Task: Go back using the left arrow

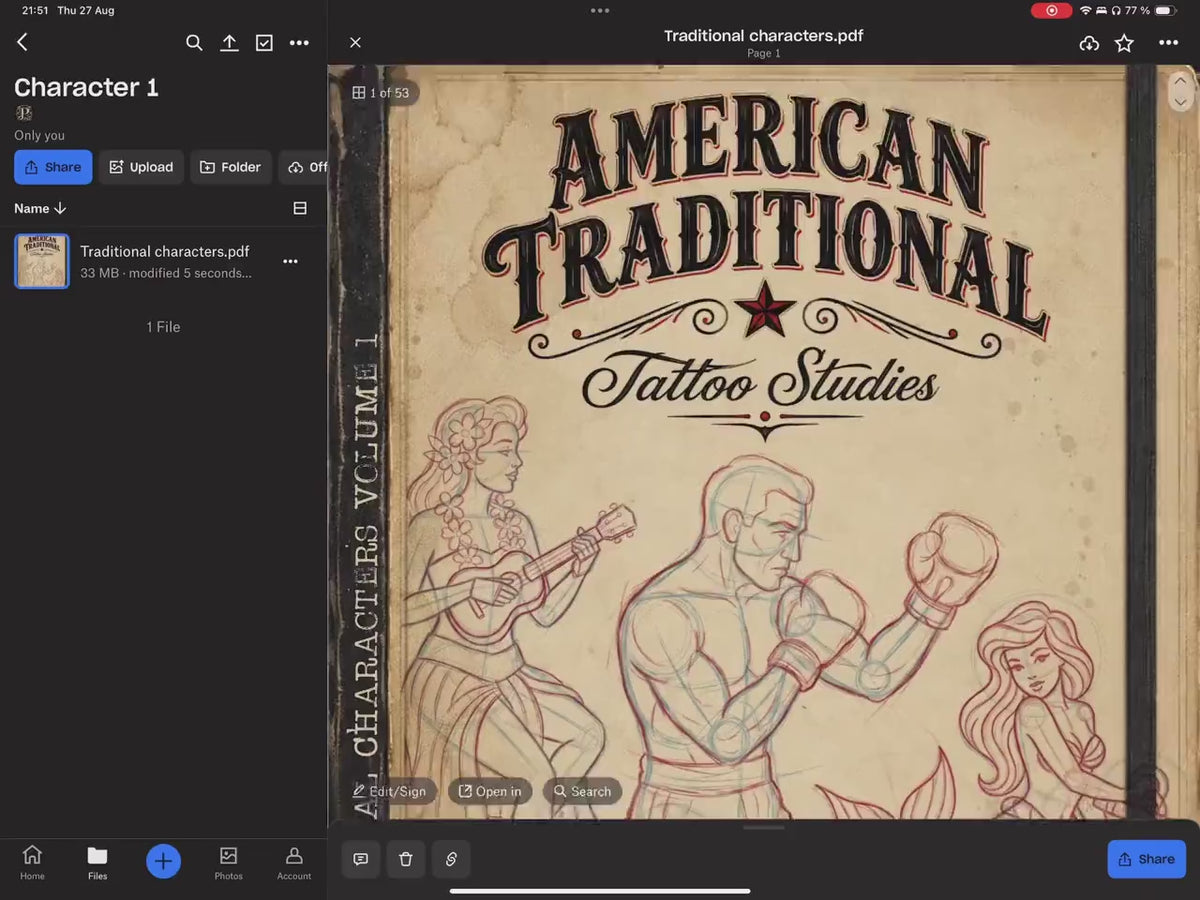Action: point(22,42)
